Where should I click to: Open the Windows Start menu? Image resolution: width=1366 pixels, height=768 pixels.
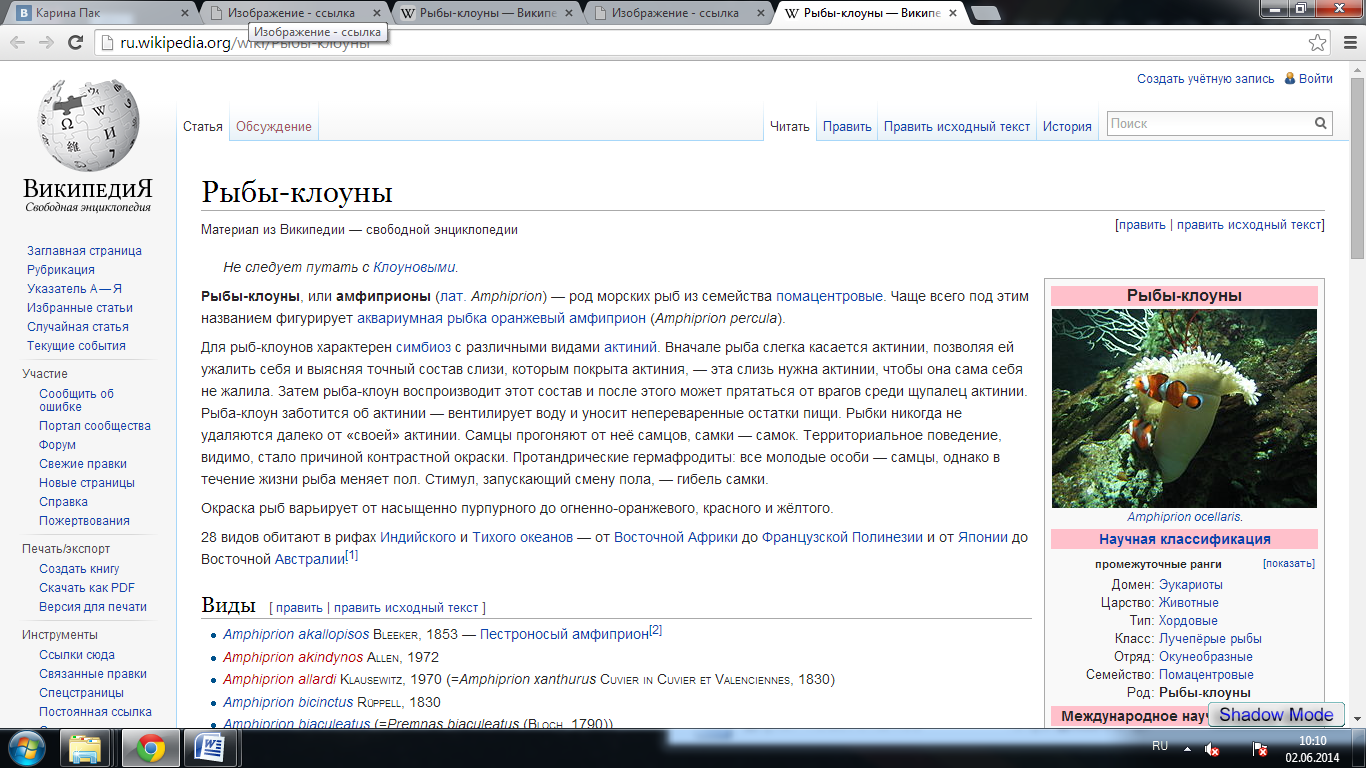(x=28, y=748)
